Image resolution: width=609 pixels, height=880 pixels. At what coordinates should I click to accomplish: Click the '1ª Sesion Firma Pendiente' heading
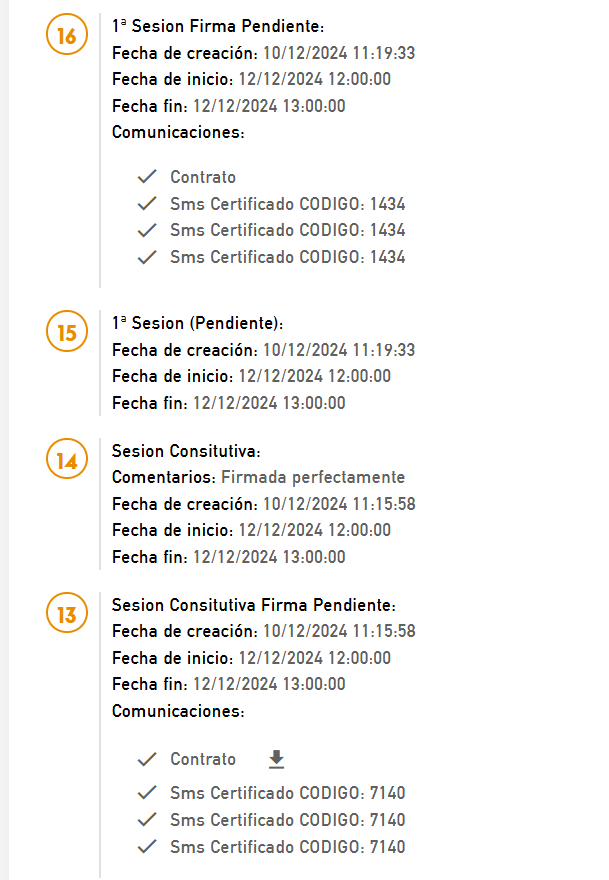coord(218,27)
